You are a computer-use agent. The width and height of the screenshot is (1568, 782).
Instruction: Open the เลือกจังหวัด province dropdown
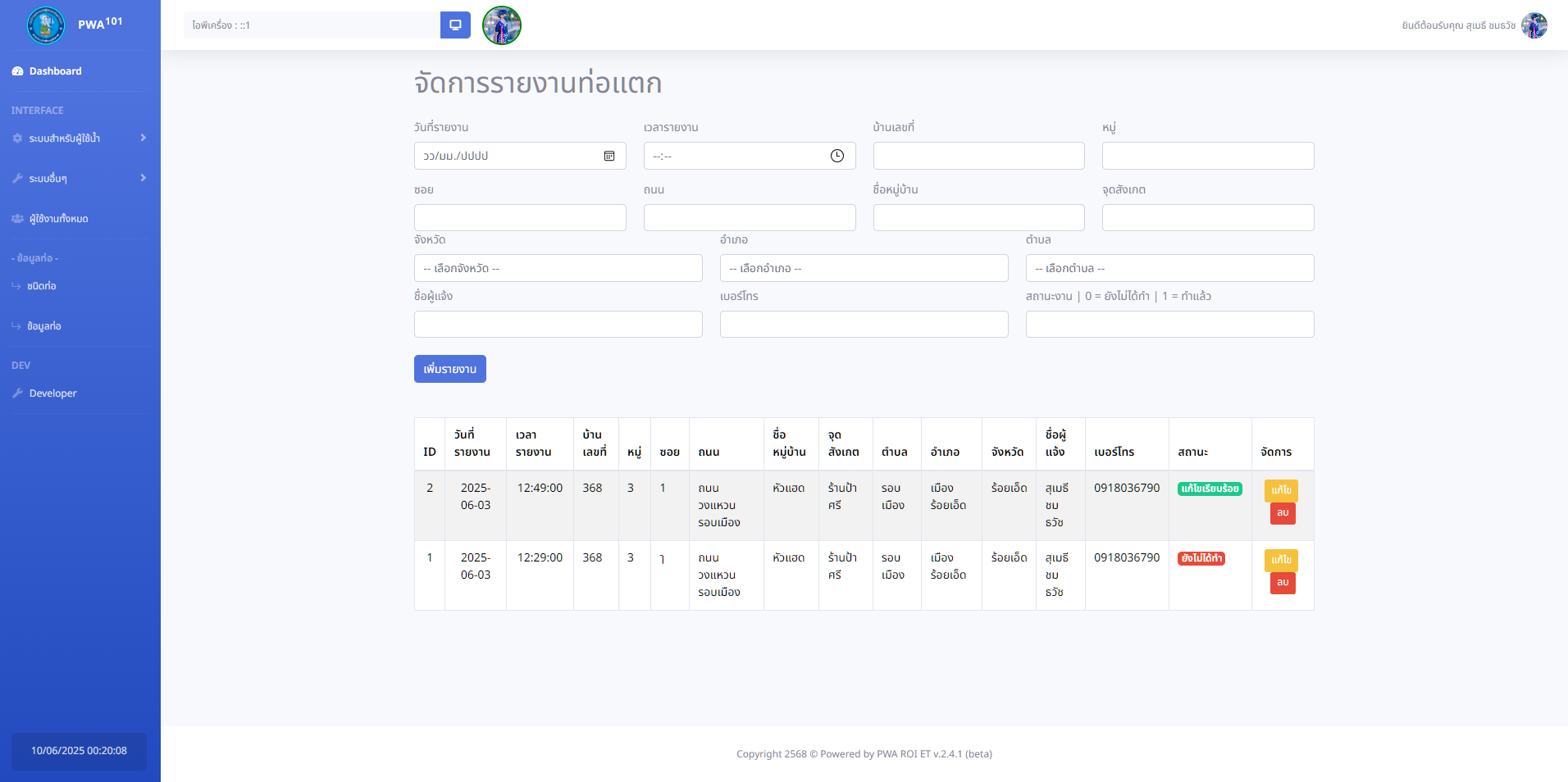(x=558, y=268)
